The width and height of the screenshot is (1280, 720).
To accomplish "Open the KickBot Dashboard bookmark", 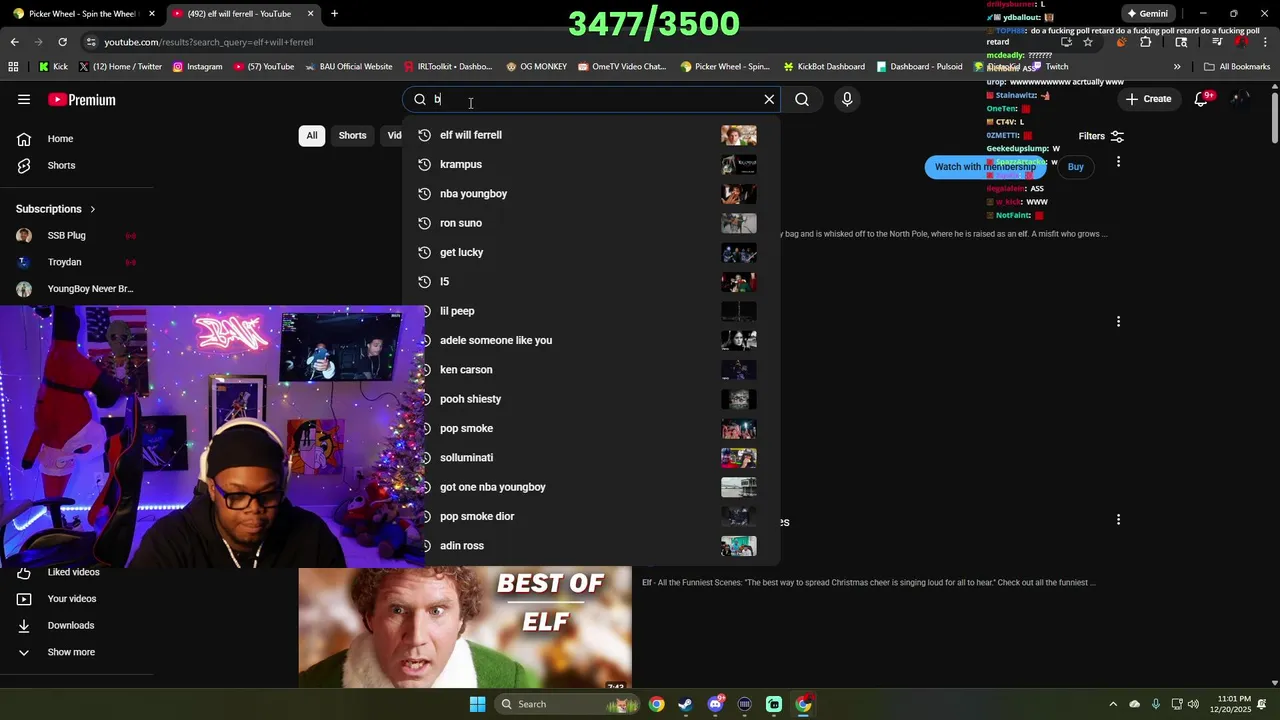I will pos(824,67).
